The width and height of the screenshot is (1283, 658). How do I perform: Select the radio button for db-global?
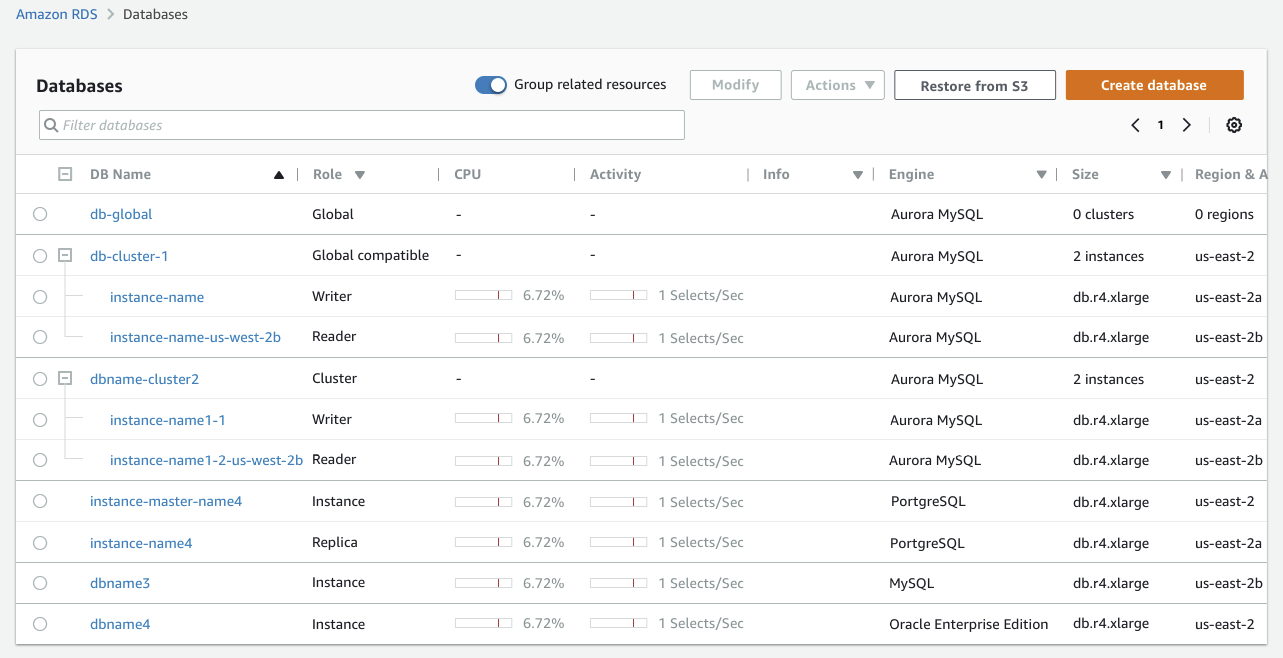[x=40, y=214]
